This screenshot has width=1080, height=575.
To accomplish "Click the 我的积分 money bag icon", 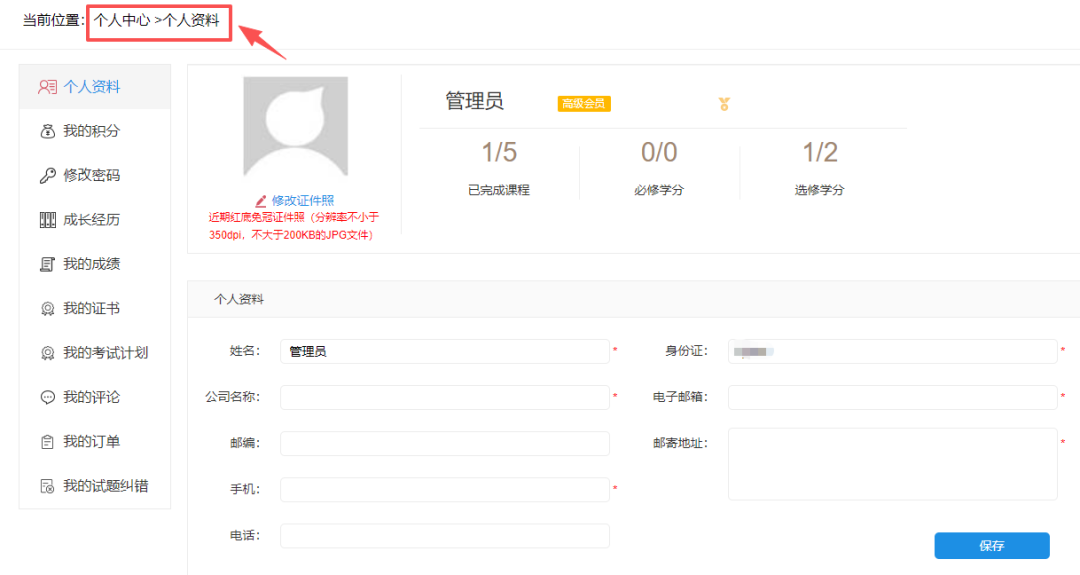I will tap(47, 131).
